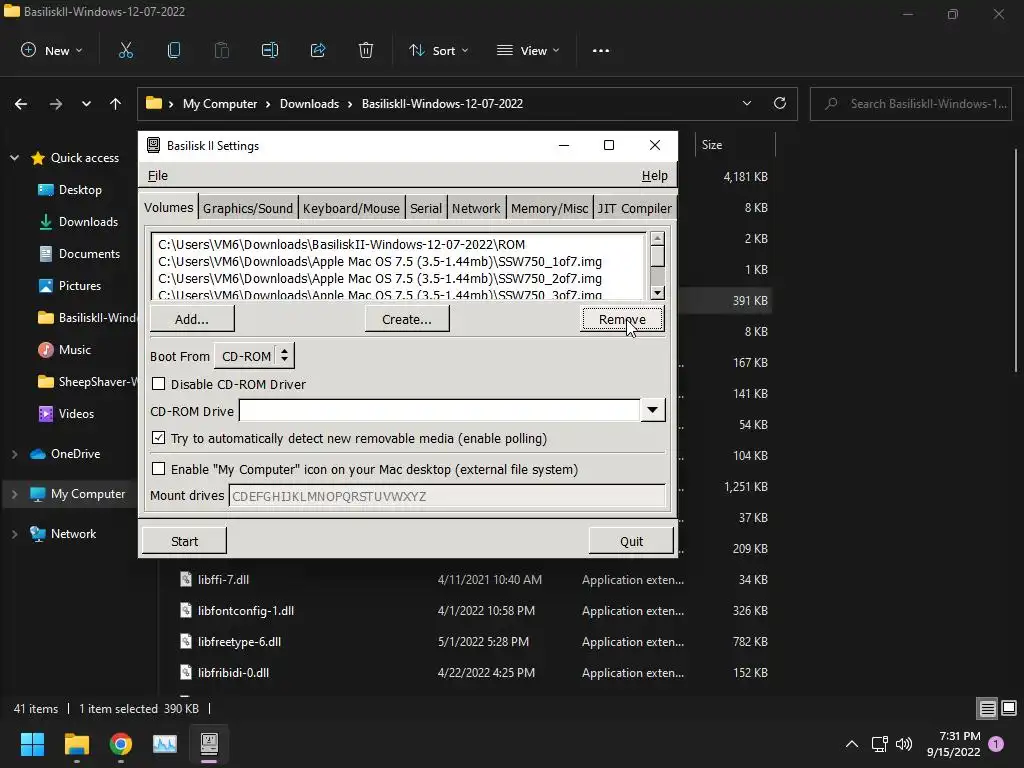Open the New dropdown in Explorer
The width and height of the screenshot is (1024, 768).
pos(52,50)
